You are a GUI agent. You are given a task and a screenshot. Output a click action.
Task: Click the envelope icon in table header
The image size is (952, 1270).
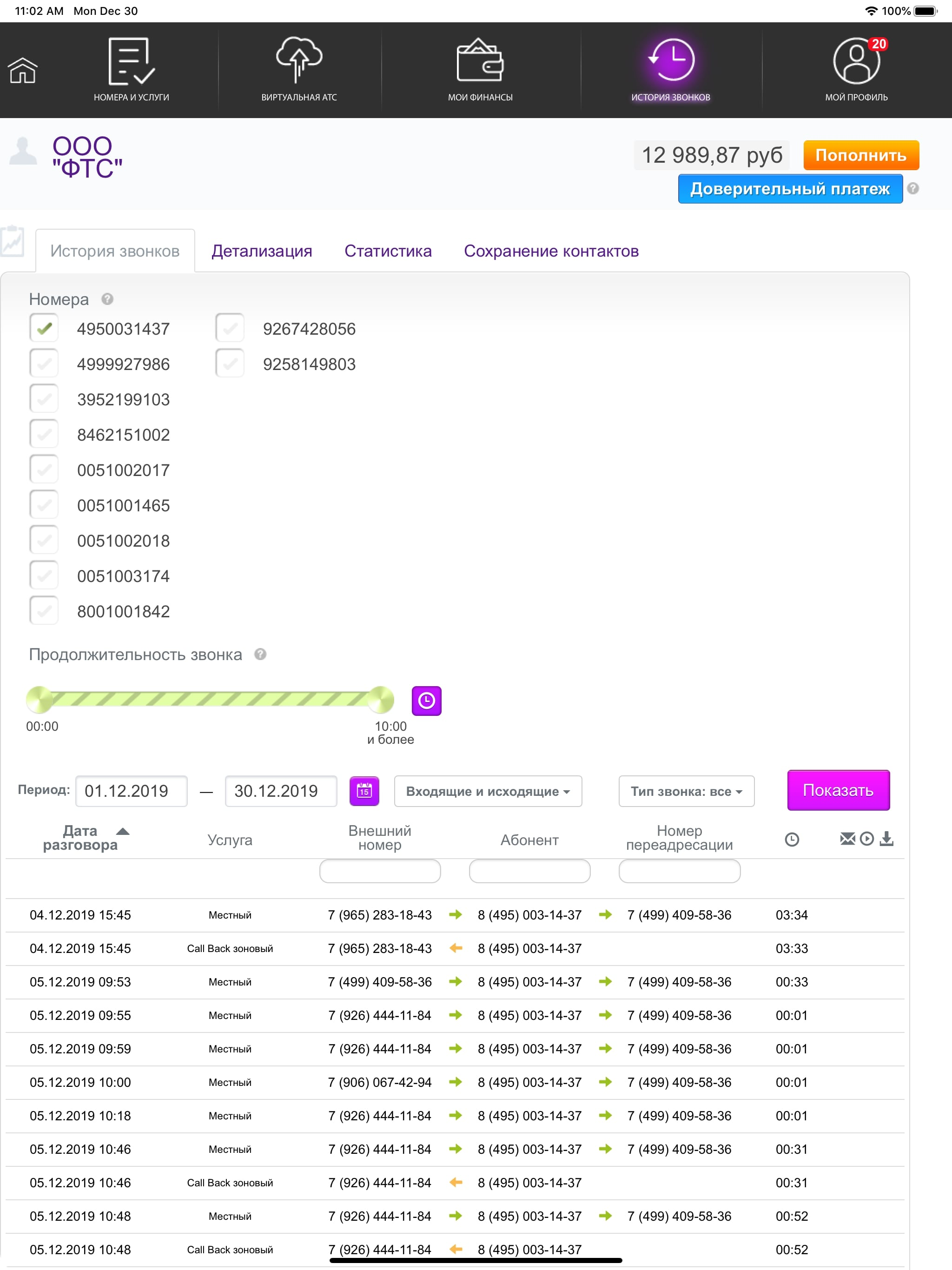(847, 839)
